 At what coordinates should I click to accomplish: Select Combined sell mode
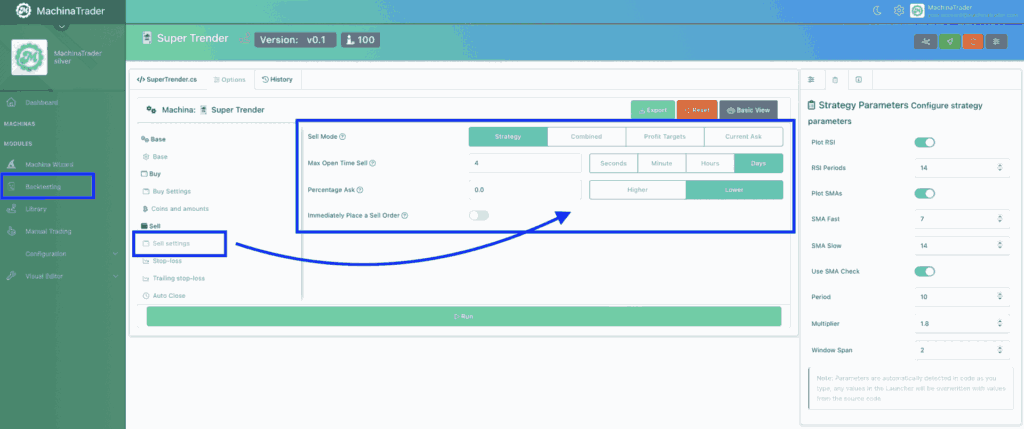[586, 136]
